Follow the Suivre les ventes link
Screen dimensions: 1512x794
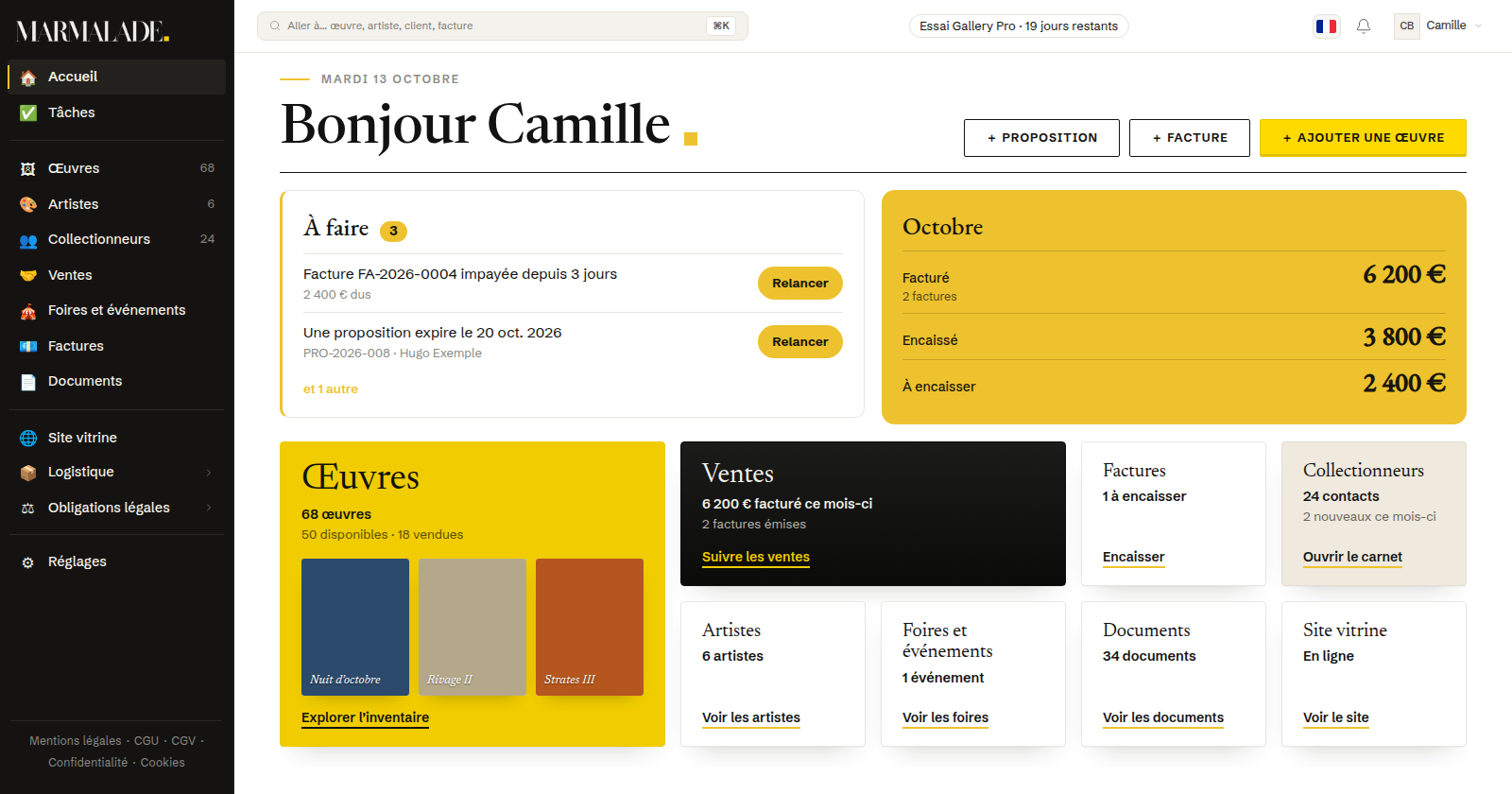(x=756, y=557)
